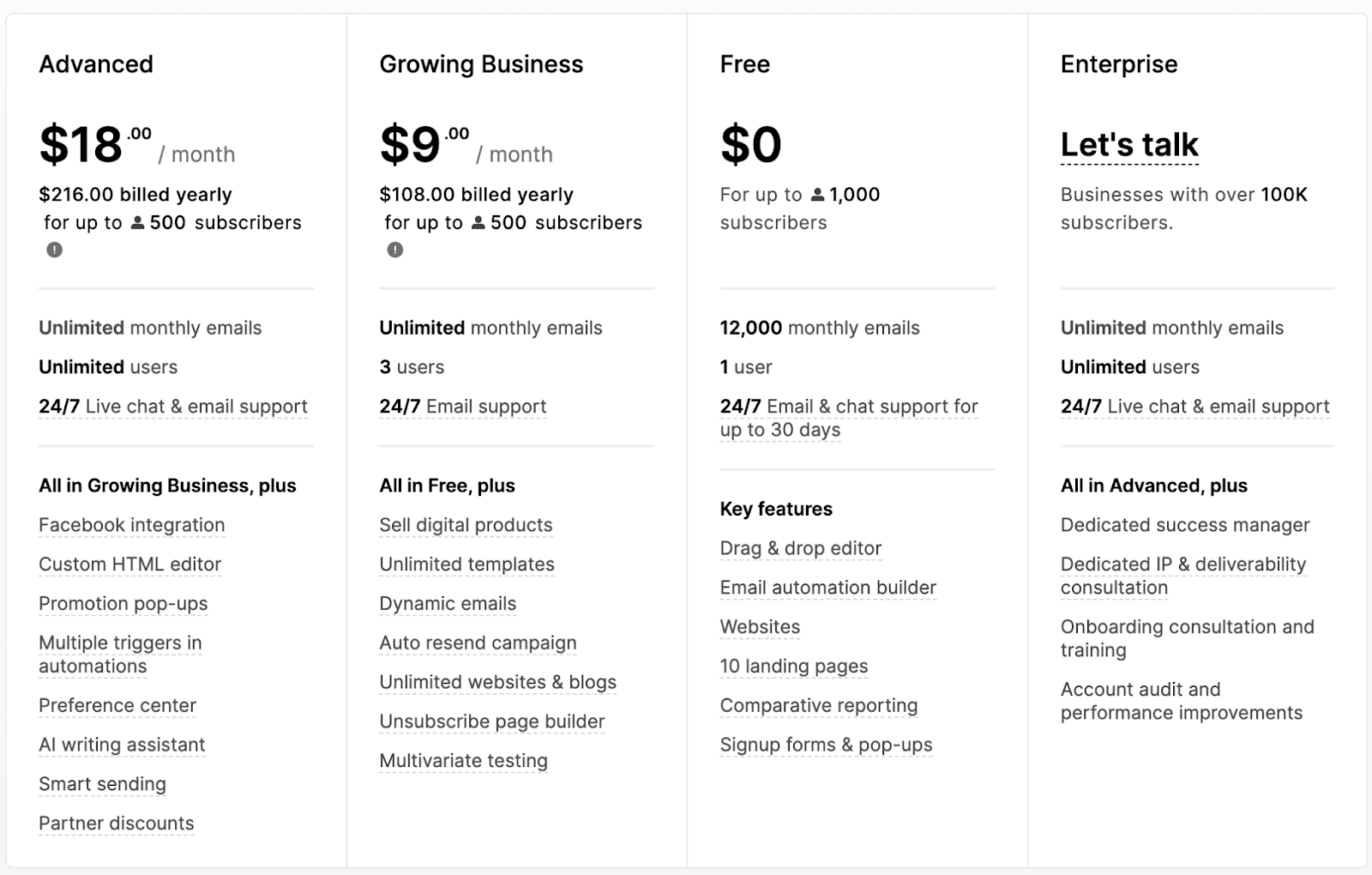1372x875 pixels.
Task: Click AI writing assistant feature
Action: pos(122,745)
